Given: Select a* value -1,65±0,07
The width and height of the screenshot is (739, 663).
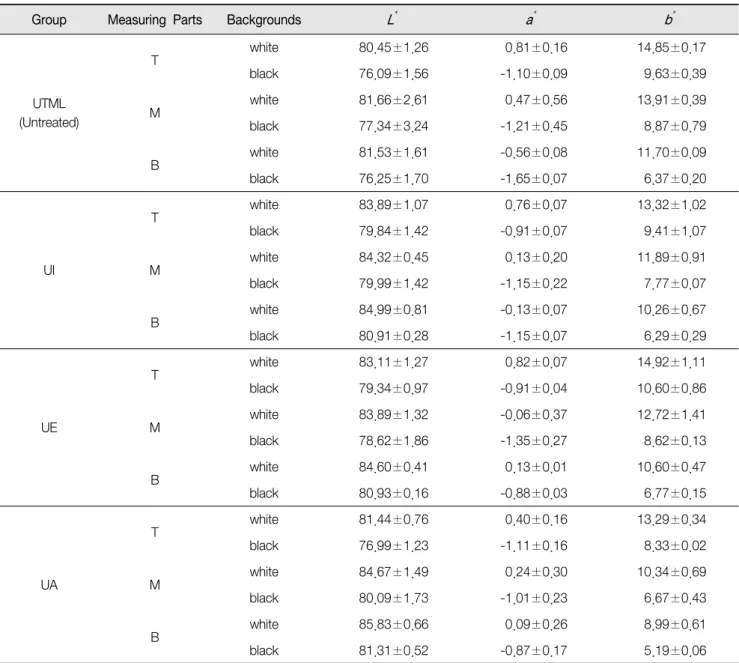Looking at the screenshot, I should pos(534,179).
